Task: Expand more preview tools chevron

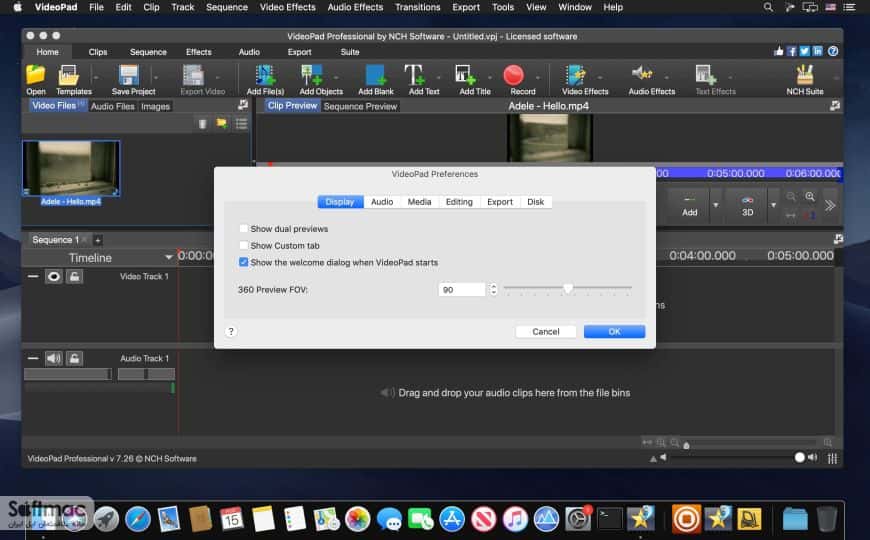Action: (830, 206)
